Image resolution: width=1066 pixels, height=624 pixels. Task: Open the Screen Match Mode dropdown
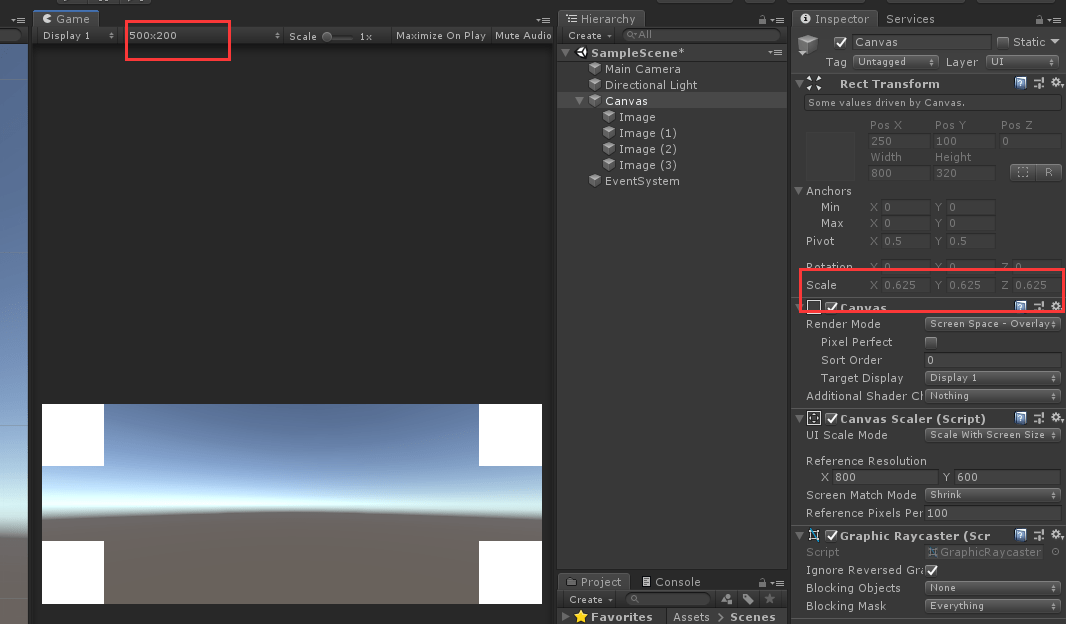[993, 494]
